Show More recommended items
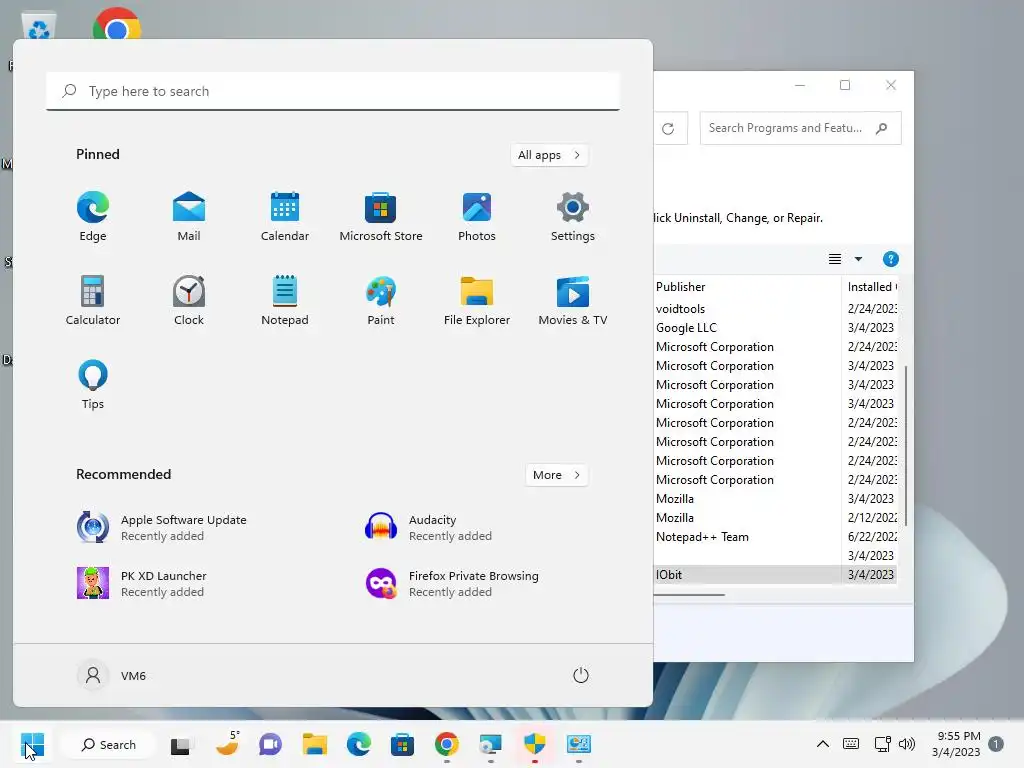 (556, 475)
